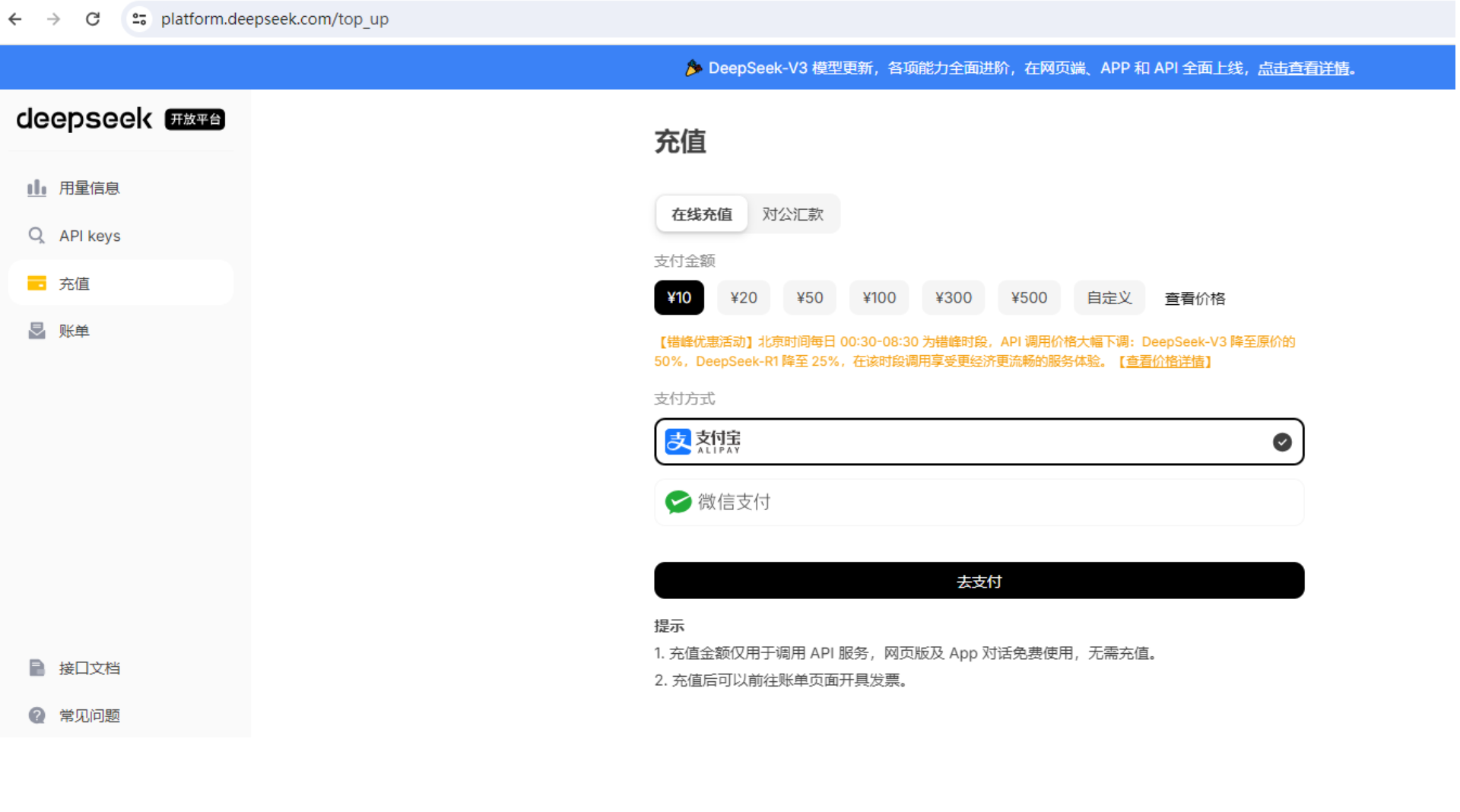Click the 提示 heading
The image size is (1460, 812).
(669, 626)
